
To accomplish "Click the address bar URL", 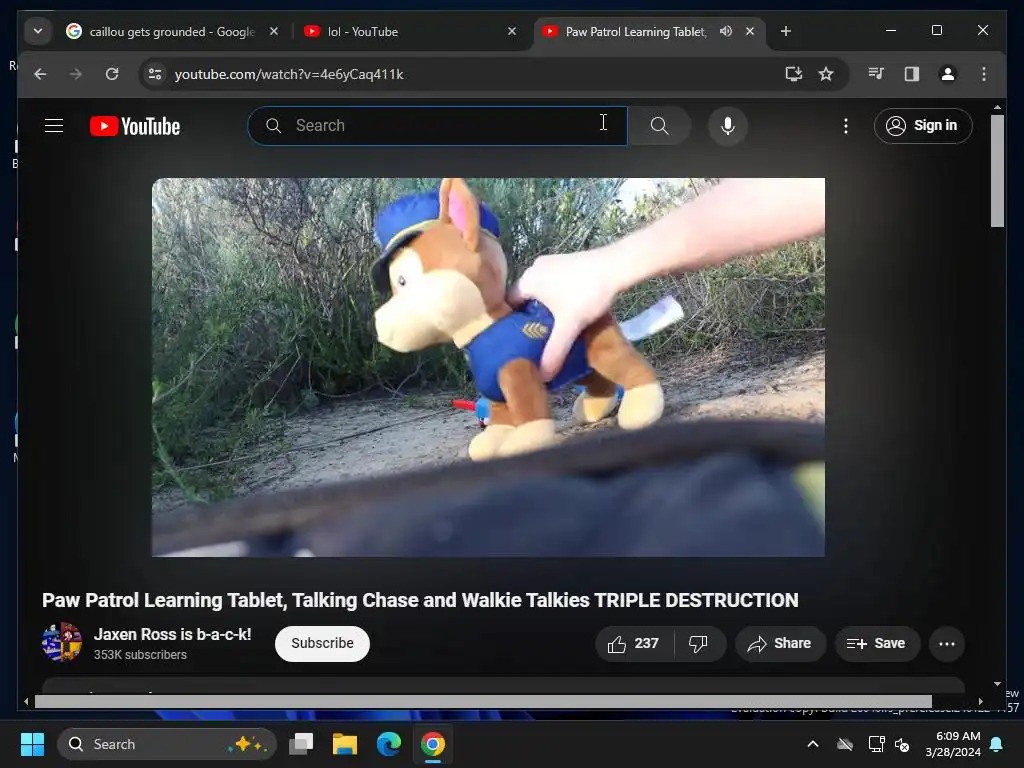I will pos(289,74).
